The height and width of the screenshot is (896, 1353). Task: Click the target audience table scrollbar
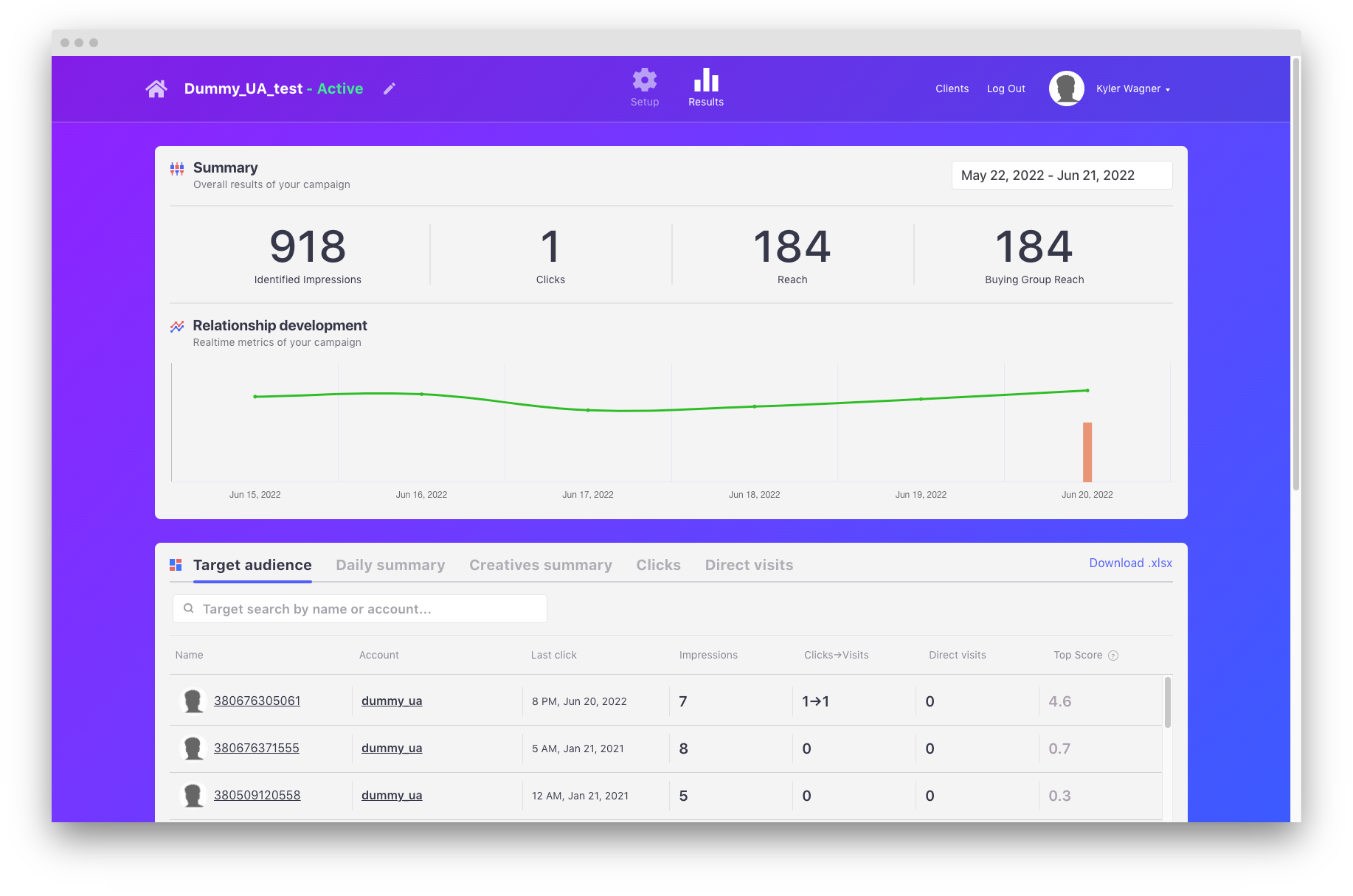click(1167, 702)
